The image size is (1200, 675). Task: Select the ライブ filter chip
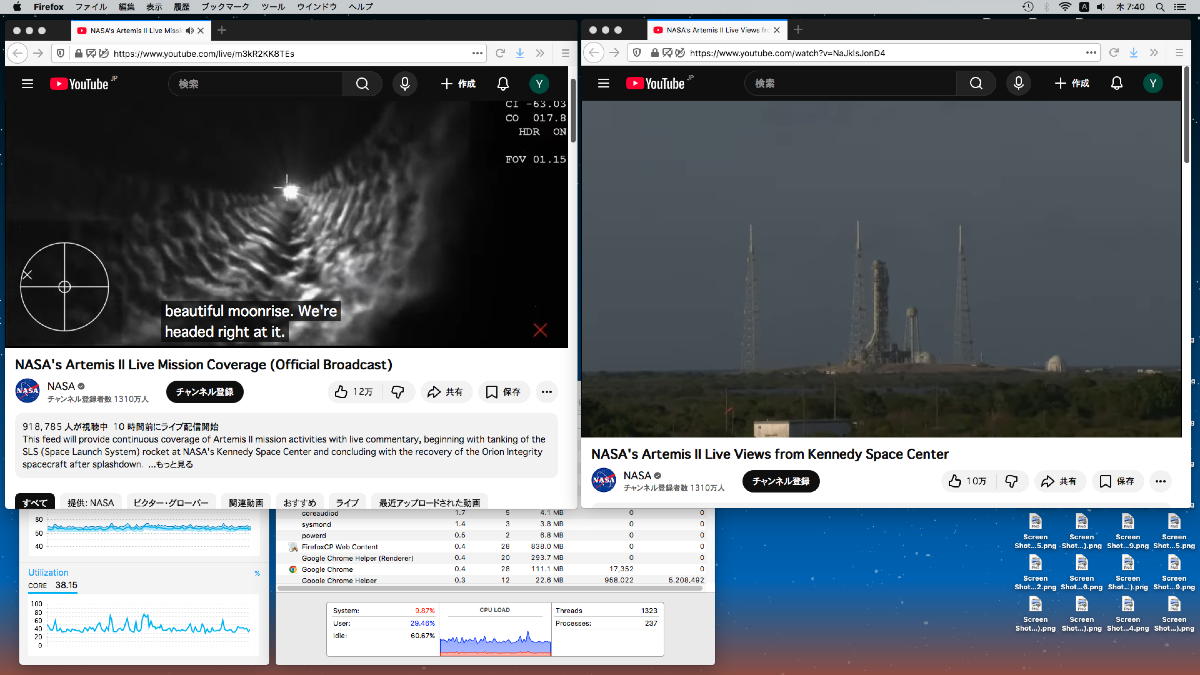347,502
